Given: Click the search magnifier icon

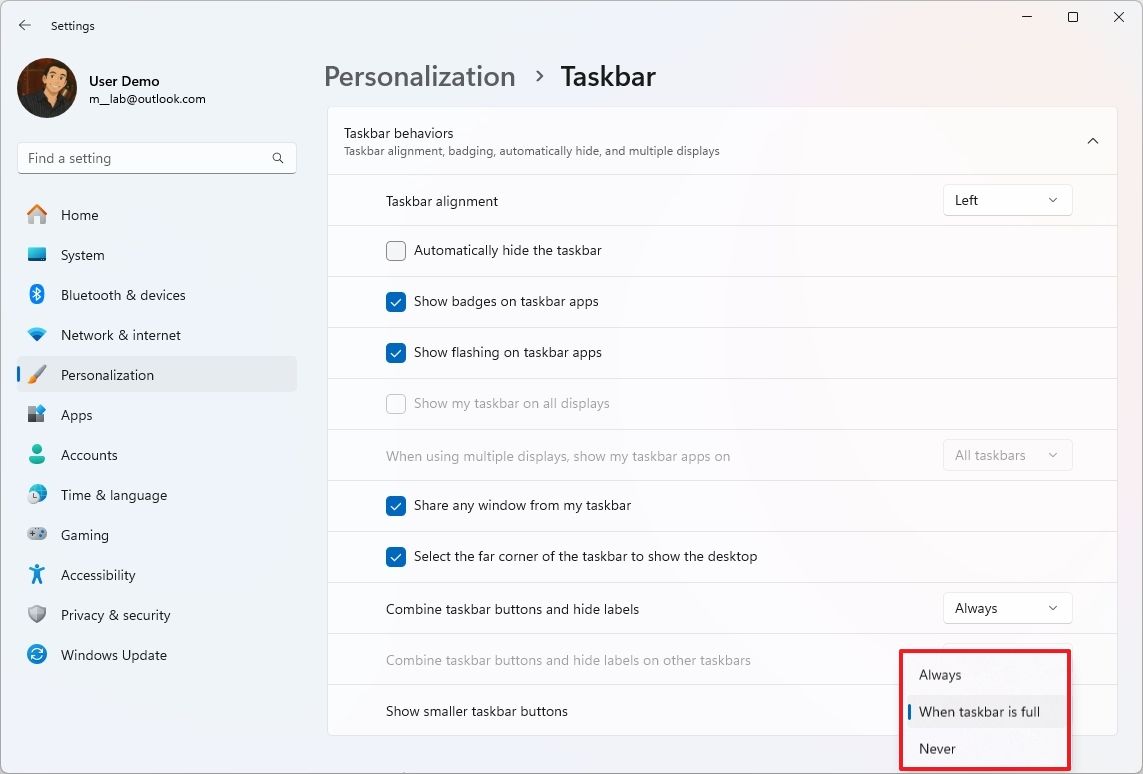Looking at the screenshot, I should pyautogui.click(x=278, y=158).
